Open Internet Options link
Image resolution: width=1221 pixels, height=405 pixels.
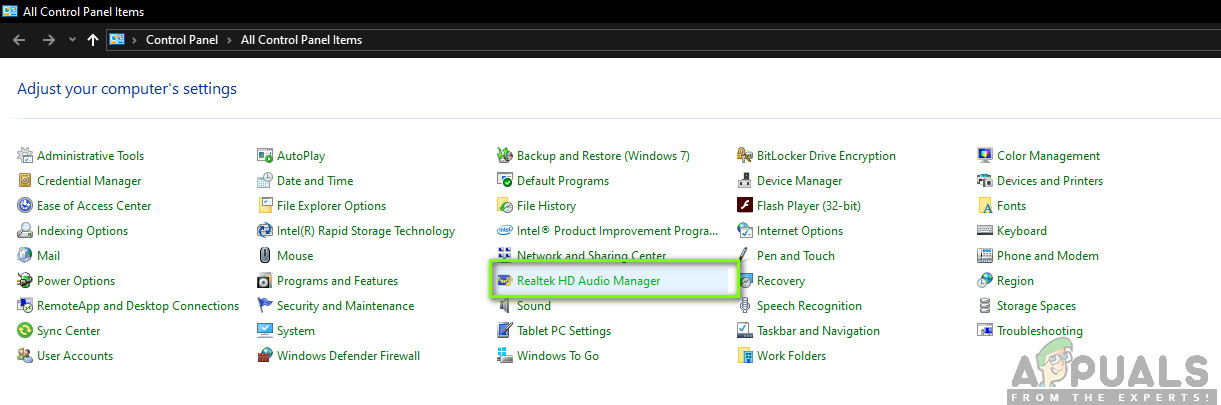coord(800,231)
